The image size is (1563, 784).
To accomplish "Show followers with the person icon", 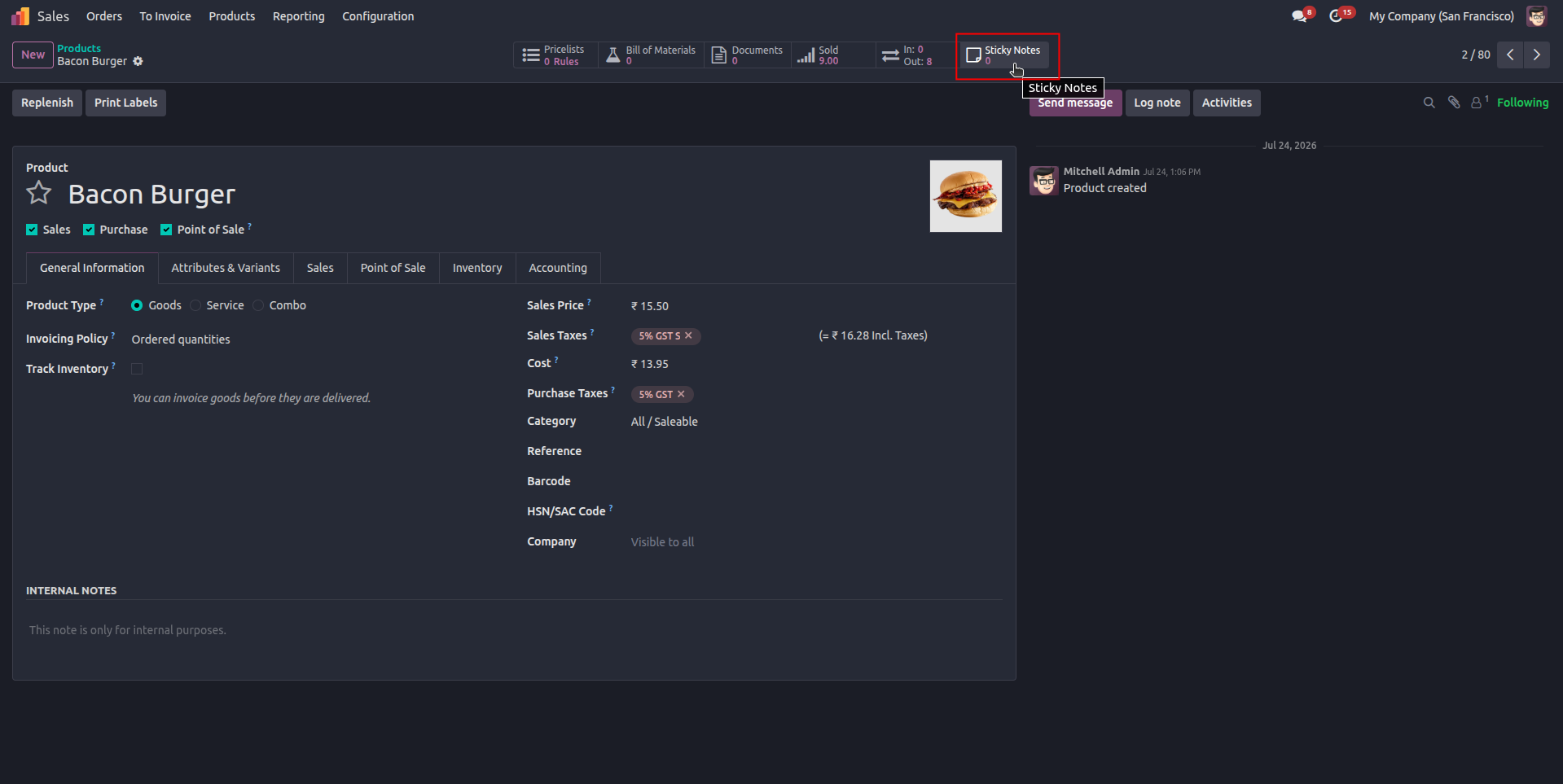I will pyautogui.click(x=1477, y=103).
